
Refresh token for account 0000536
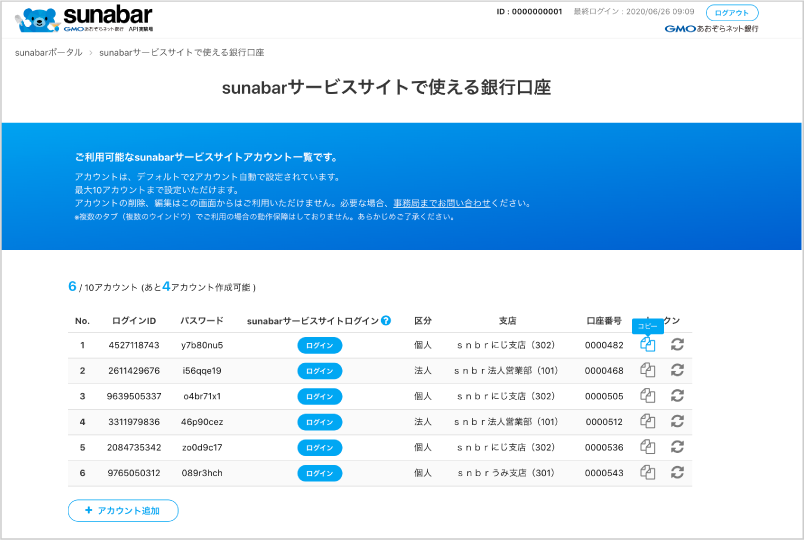pos(677,447)
